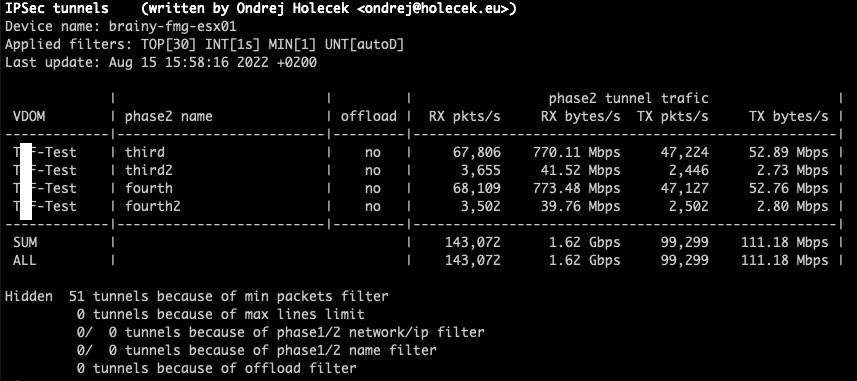
Task: Click the TX pkts/s column header
Action: coord(672,116)
